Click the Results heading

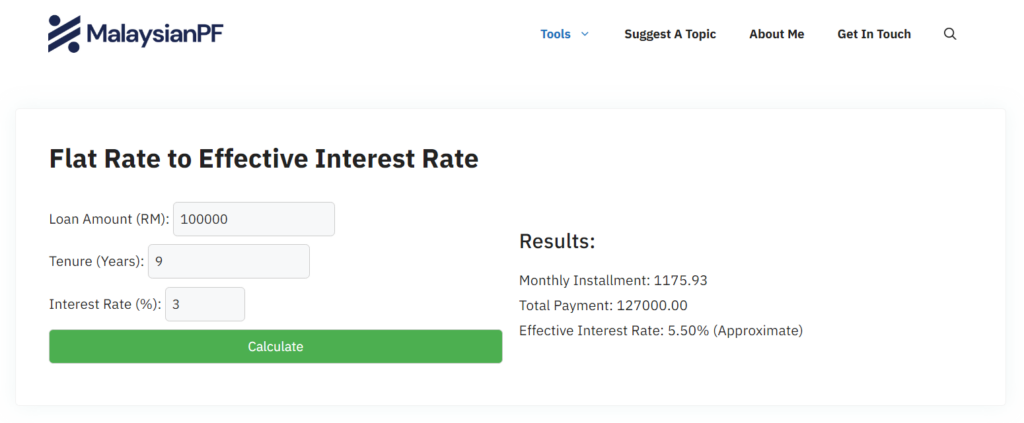pyautogui.click(x=557, y=241)
